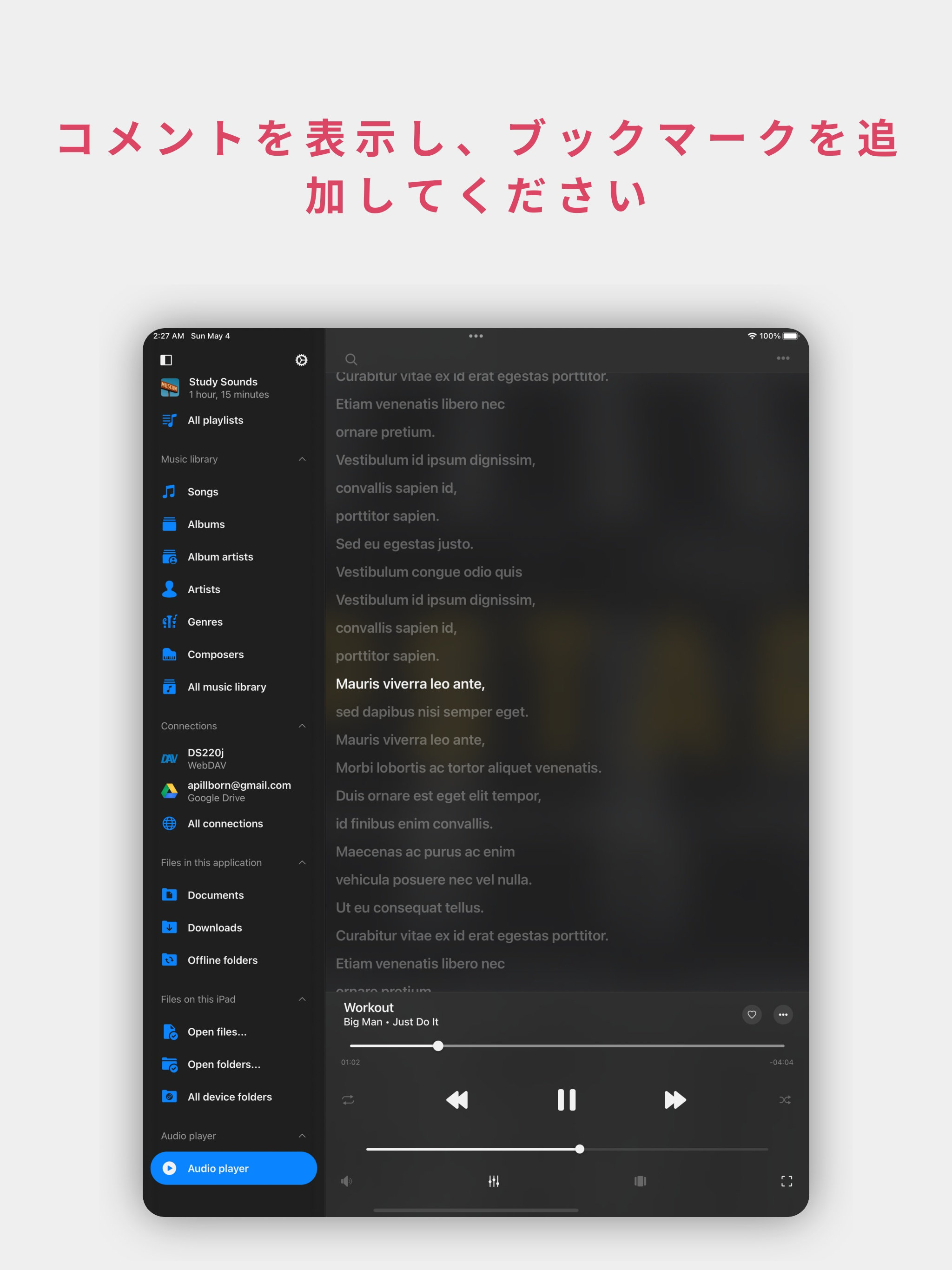952x1270 pixels.
Task: Open the Composers section
Action: 215,654
